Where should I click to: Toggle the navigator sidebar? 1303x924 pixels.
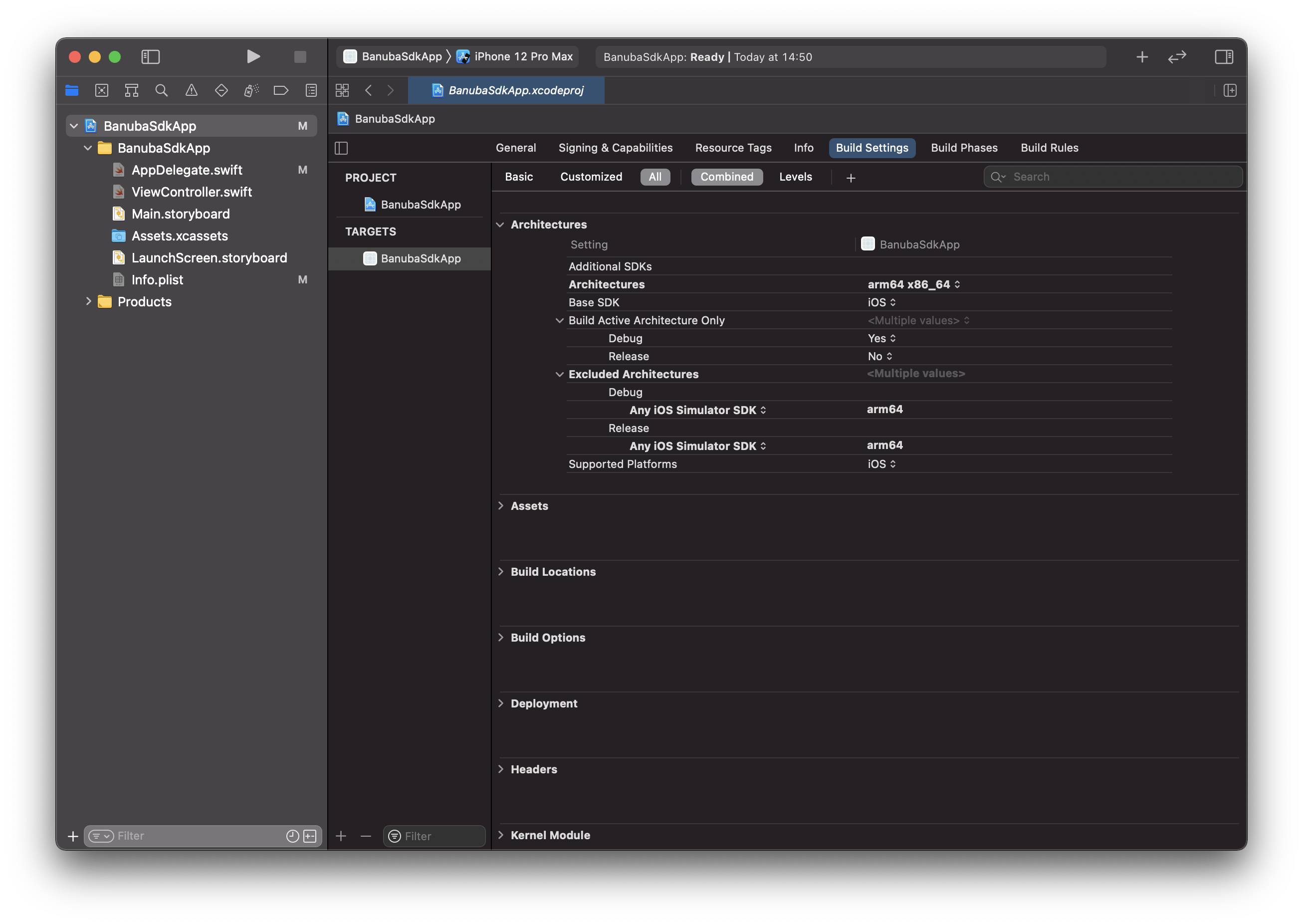150,56
